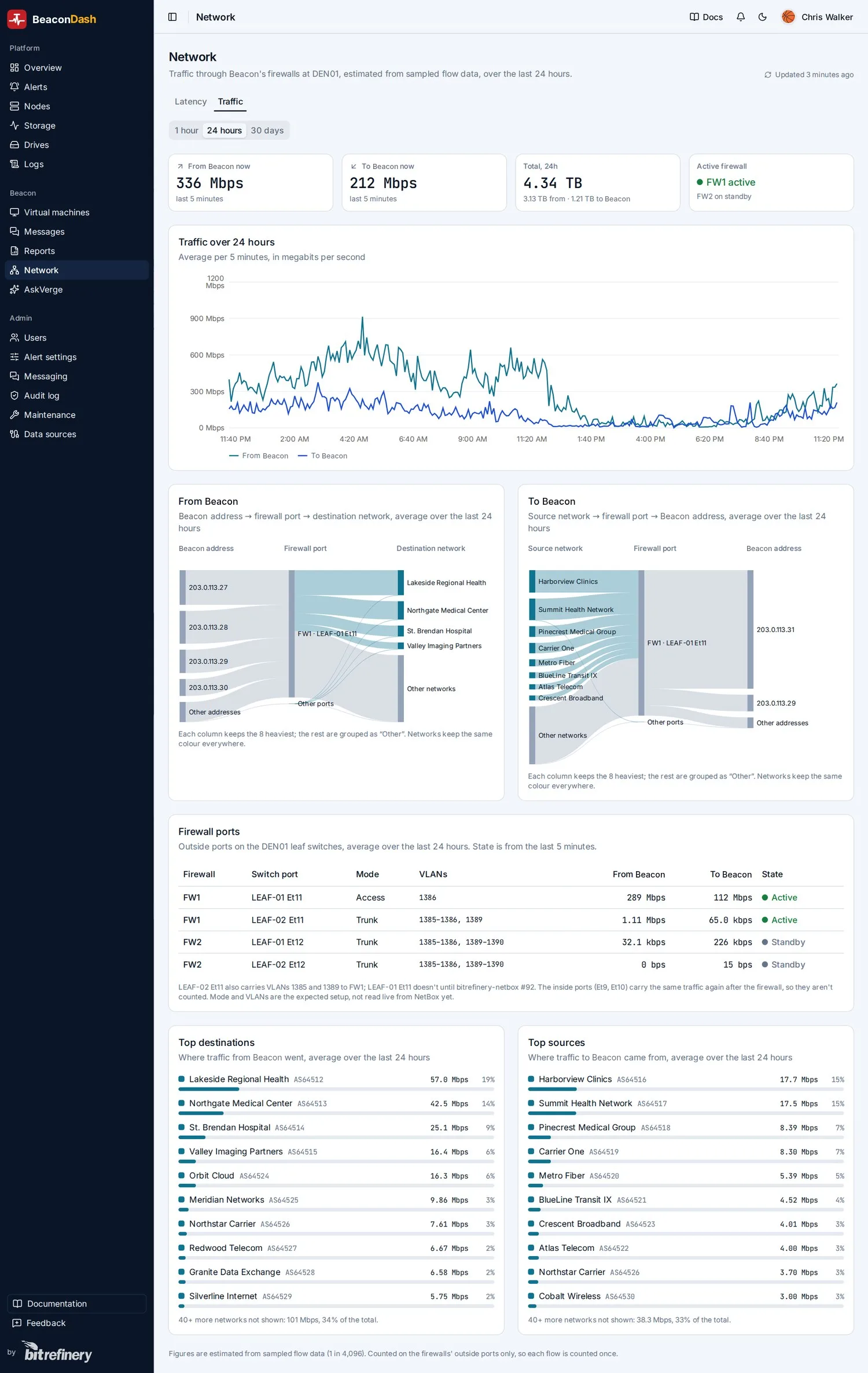Click Harborview Clinics progress bar
The width and height of the screenshot is (868, 1373).
coord(686,1089)
